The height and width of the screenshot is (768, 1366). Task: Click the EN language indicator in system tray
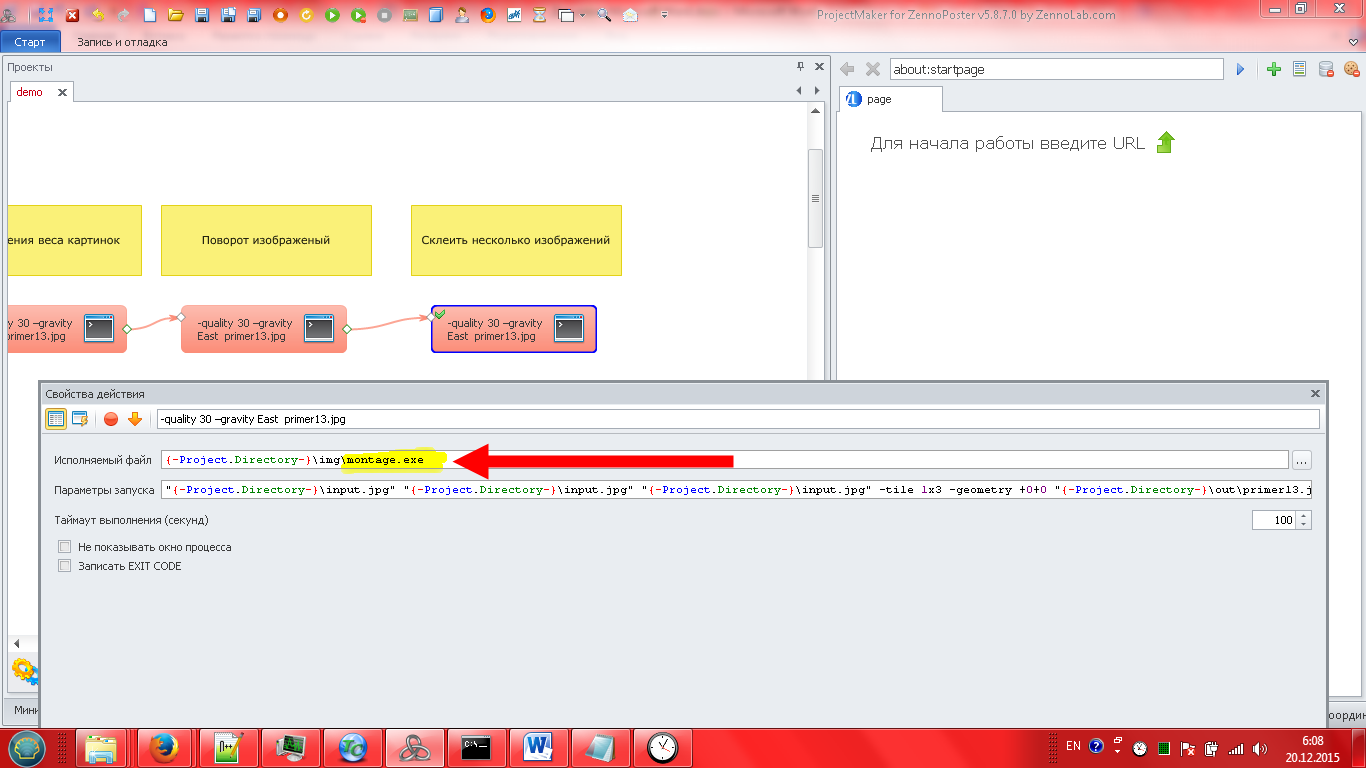(1073, 746)
